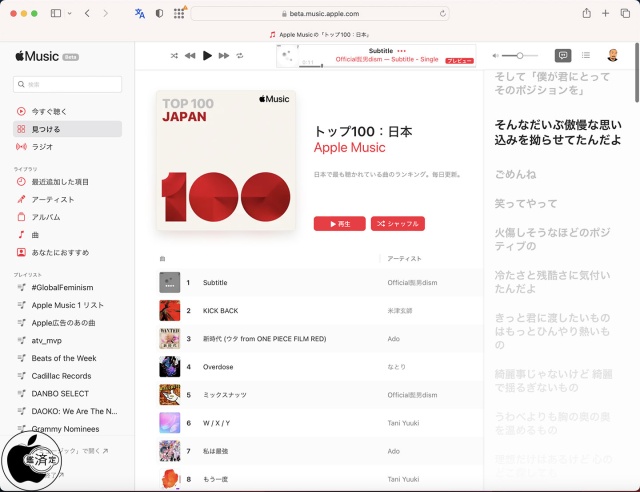The height and width of the screenshot is (492, 640).
Task: Select track 4 Overdose
Action: coord(320,367)
